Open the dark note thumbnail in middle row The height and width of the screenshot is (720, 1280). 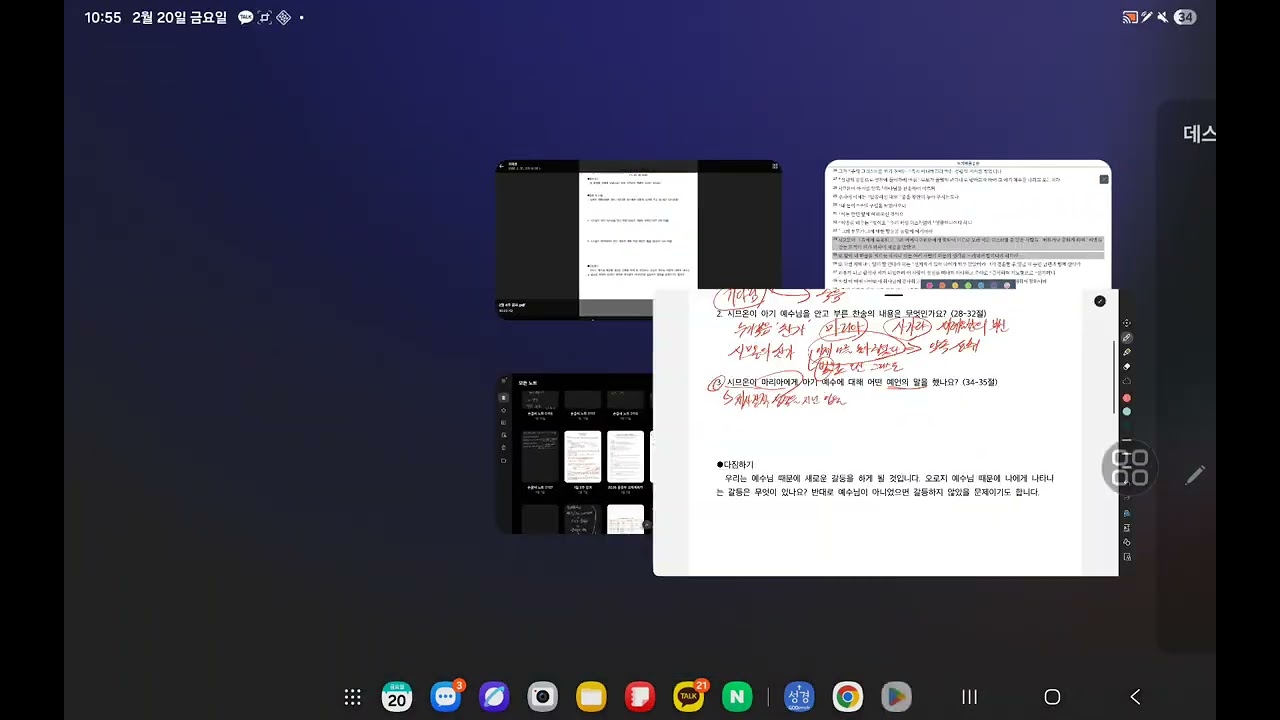pyautogui.click(x=540, y=457)
